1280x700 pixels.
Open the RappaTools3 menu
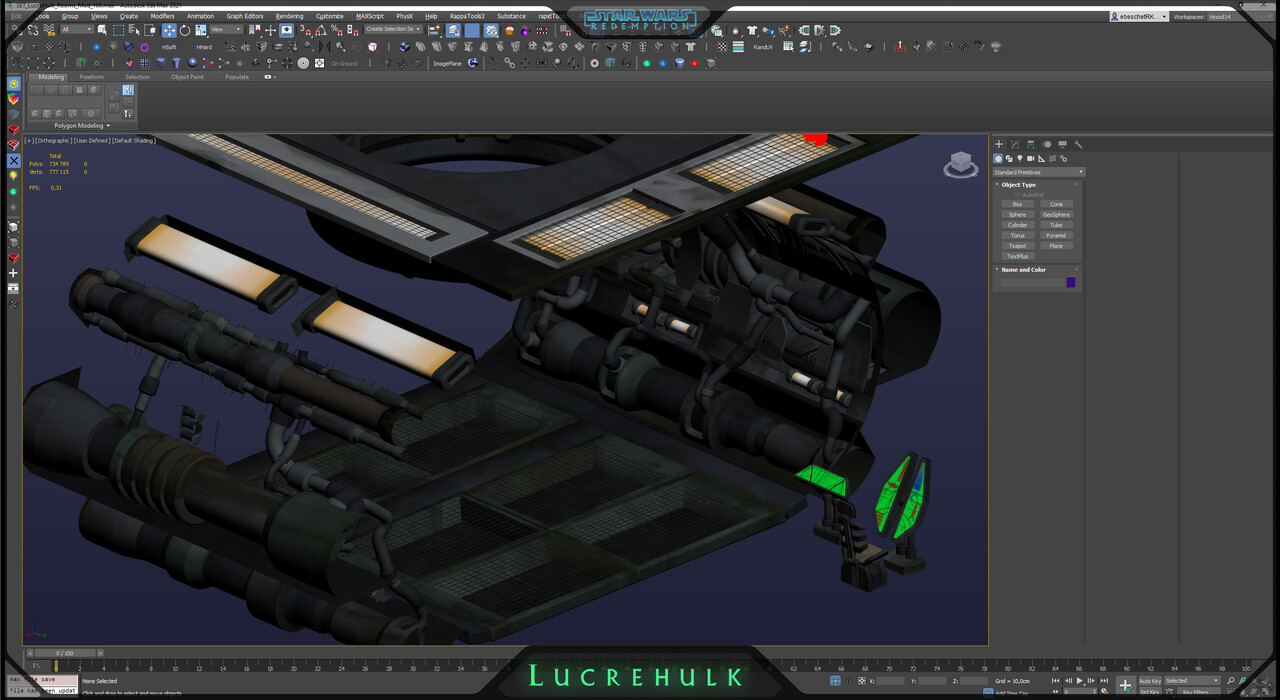pos(467,16)
